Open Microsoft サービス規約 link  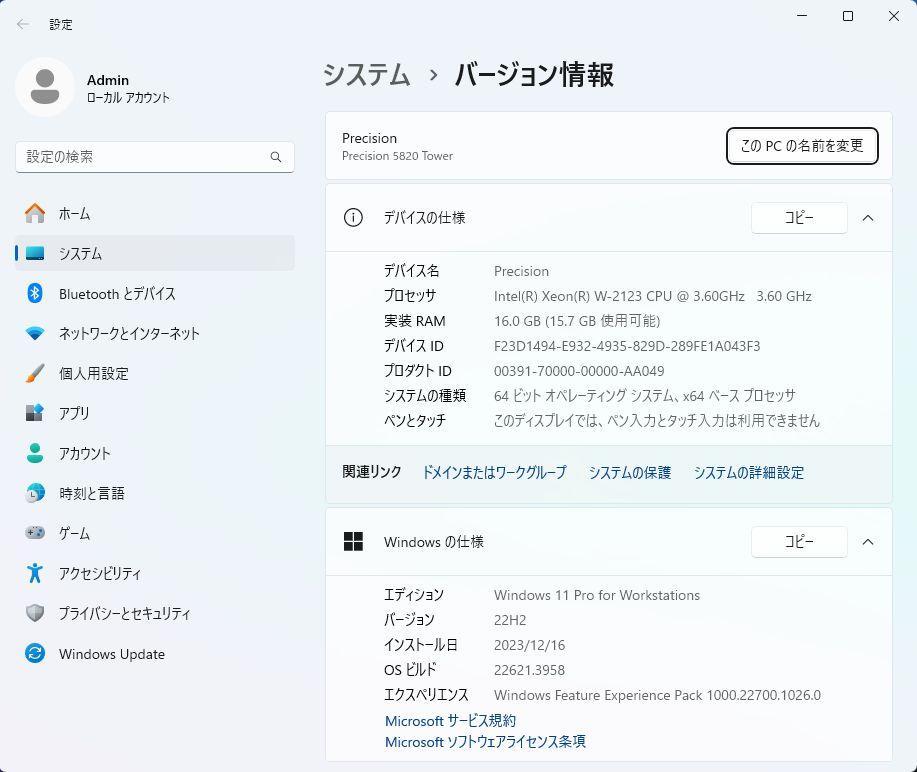[x=450, y=721]
